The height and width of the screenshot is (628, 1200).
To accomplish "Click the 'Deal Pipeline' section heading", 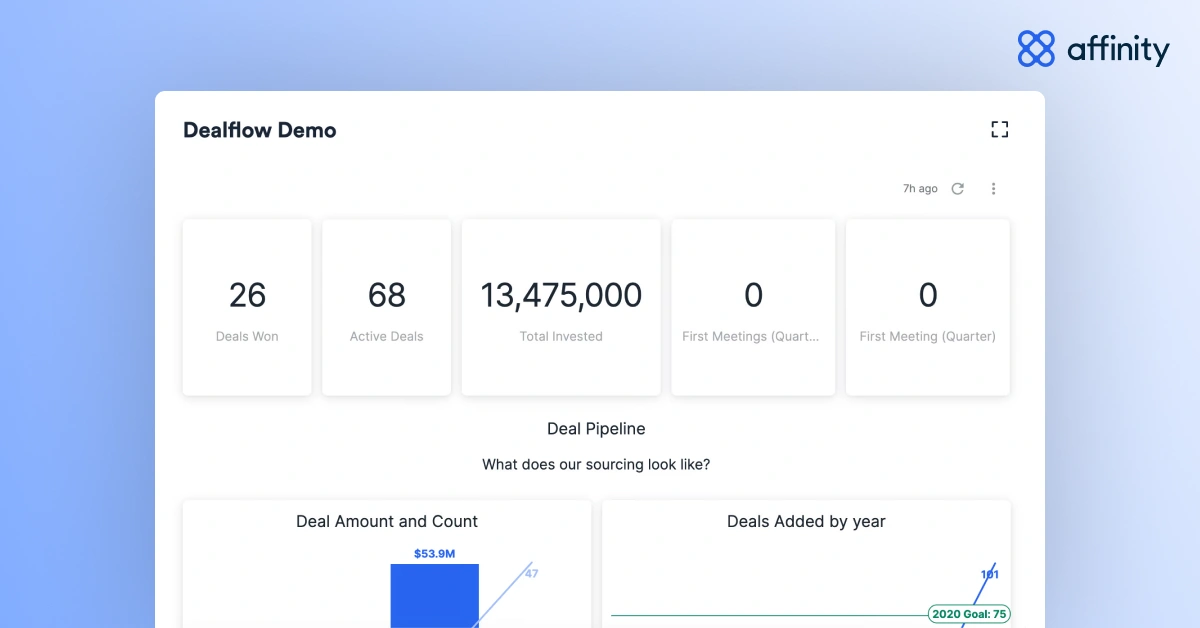I will coord(596,429).
